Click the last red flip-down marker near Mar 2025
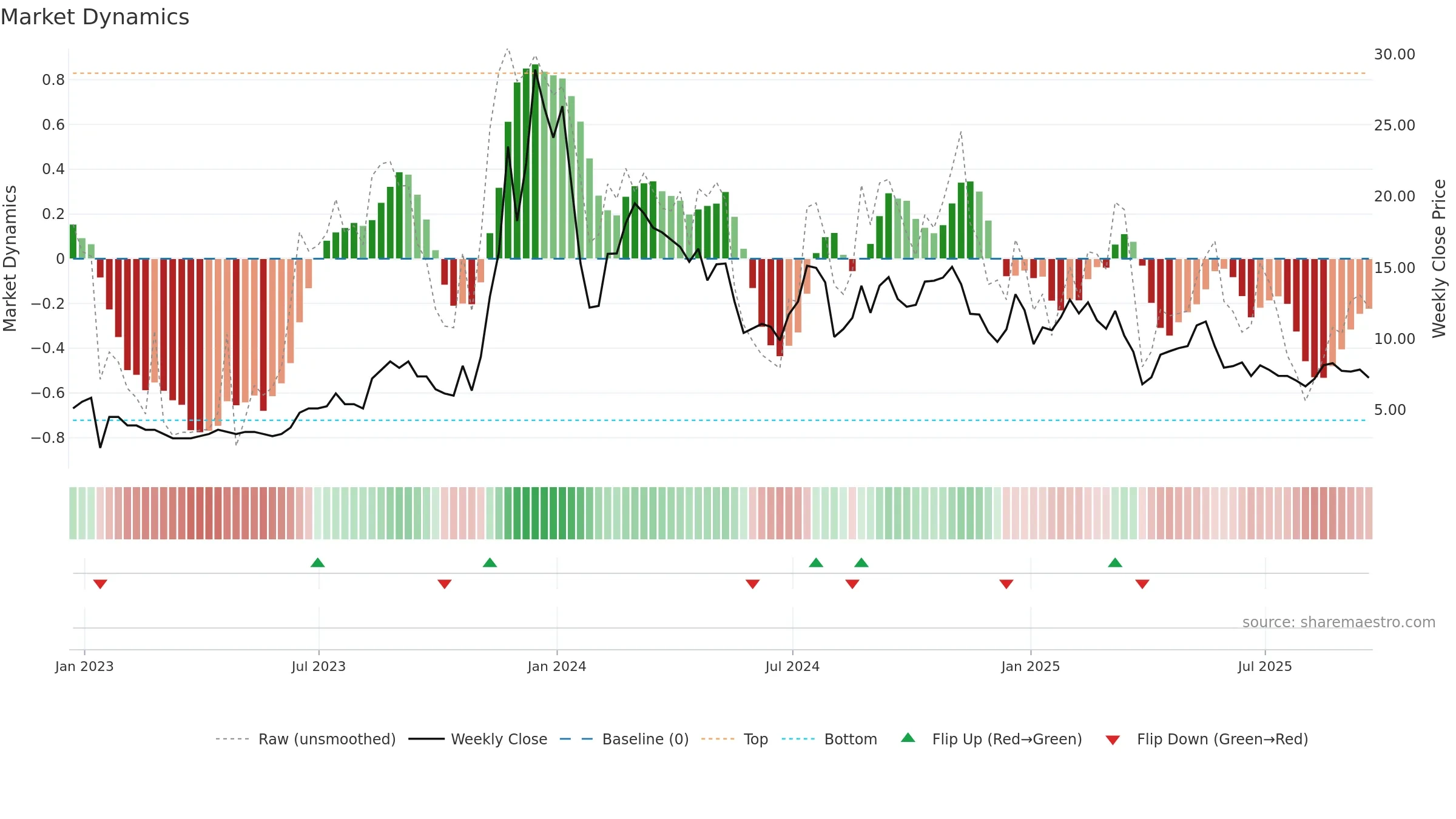The image size is (1456, 819). pos(1142,584)
